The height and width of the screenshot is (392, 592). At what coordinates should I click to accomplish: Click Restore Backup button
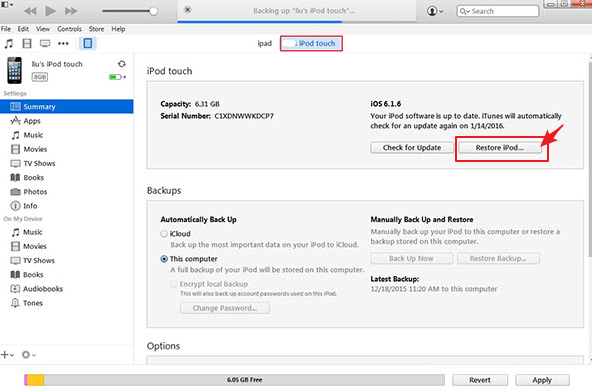(498, 258)
